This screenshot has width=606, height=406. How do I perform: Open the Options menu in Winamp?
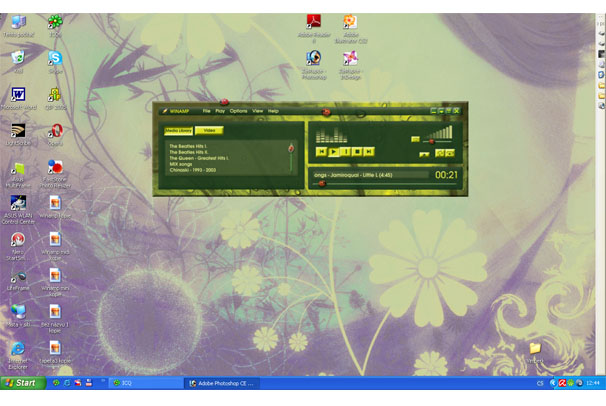pyautogui.click(x=238, y=110)
